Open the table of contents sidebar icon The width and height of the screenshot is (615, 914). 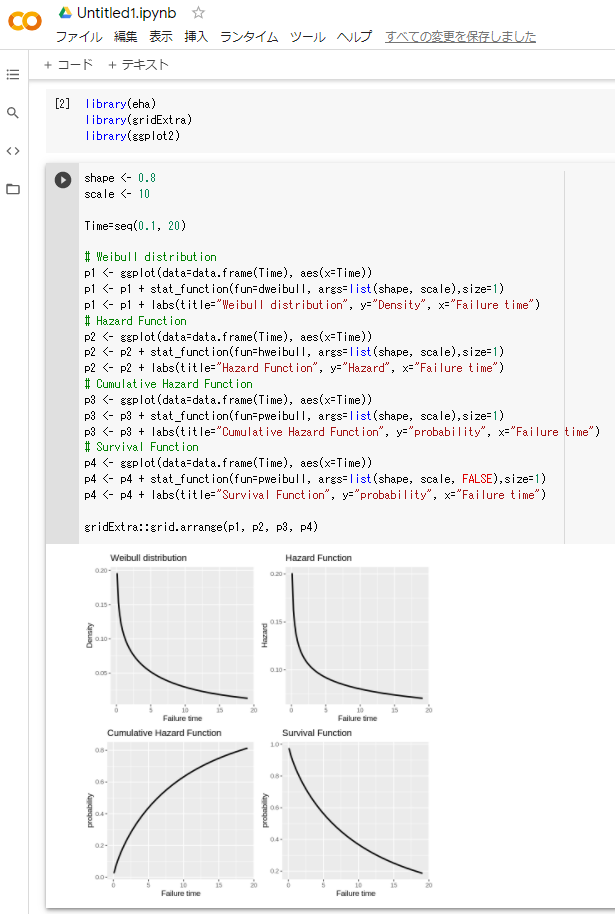(13, 74)
